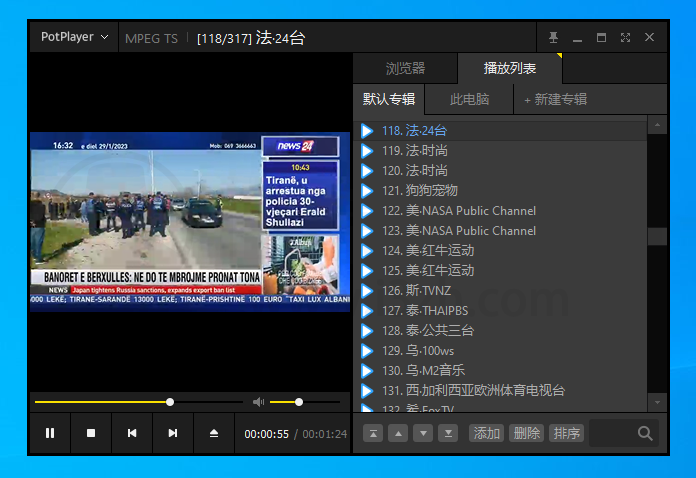Select the 默认专辑 album tab
The width and height of the screenshot is (696, 478).
(389, 99)
